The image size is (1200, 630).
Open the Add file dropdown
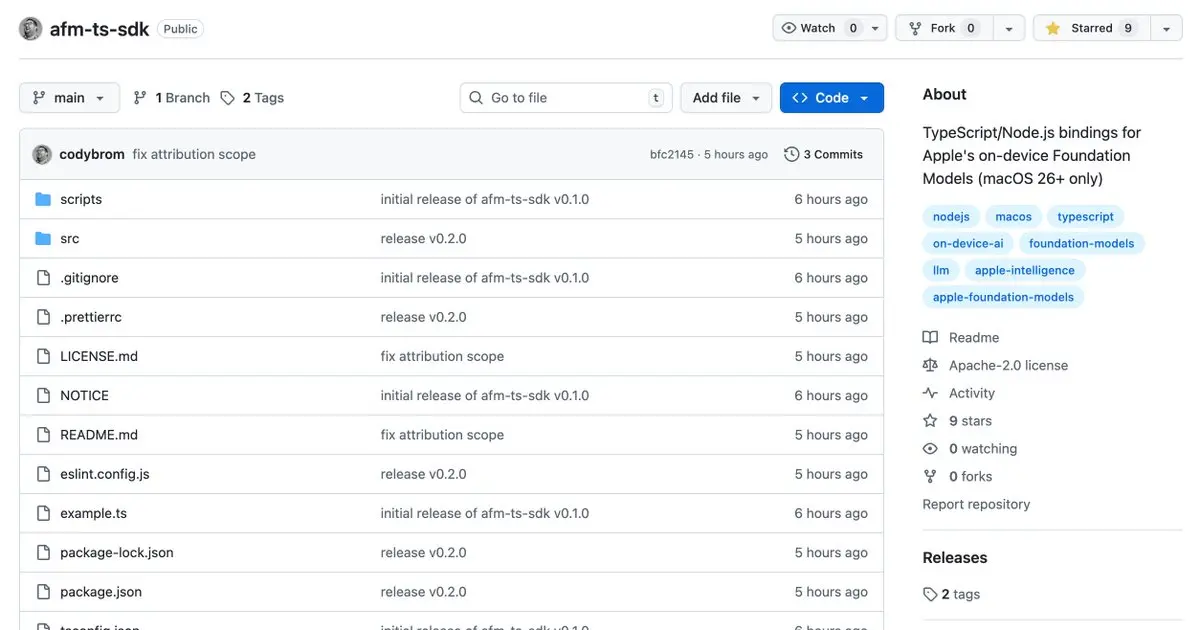click(727, 98)
